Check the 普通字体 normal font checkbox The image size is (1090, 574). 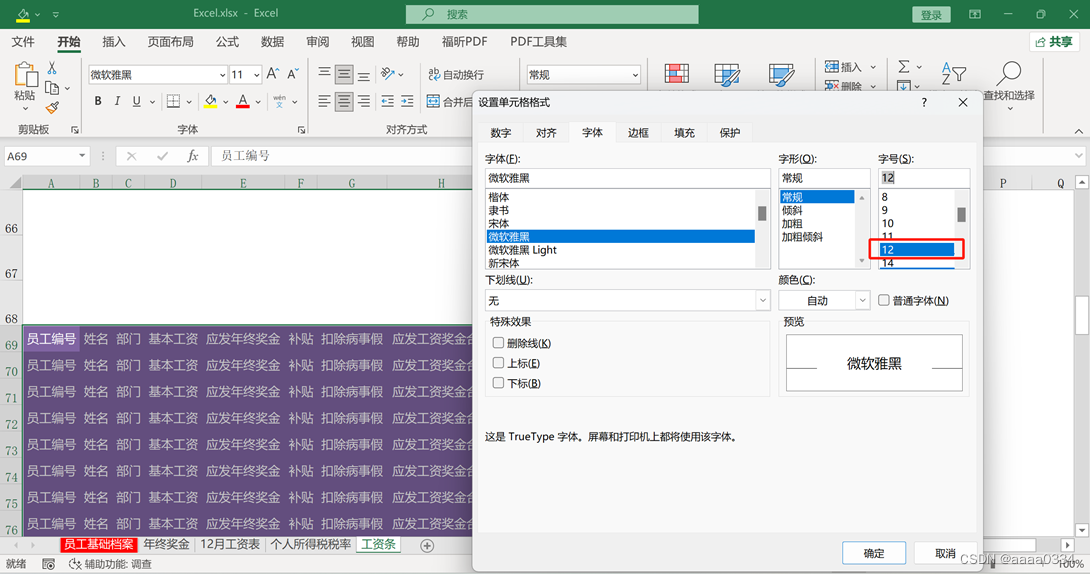point(884,300)
